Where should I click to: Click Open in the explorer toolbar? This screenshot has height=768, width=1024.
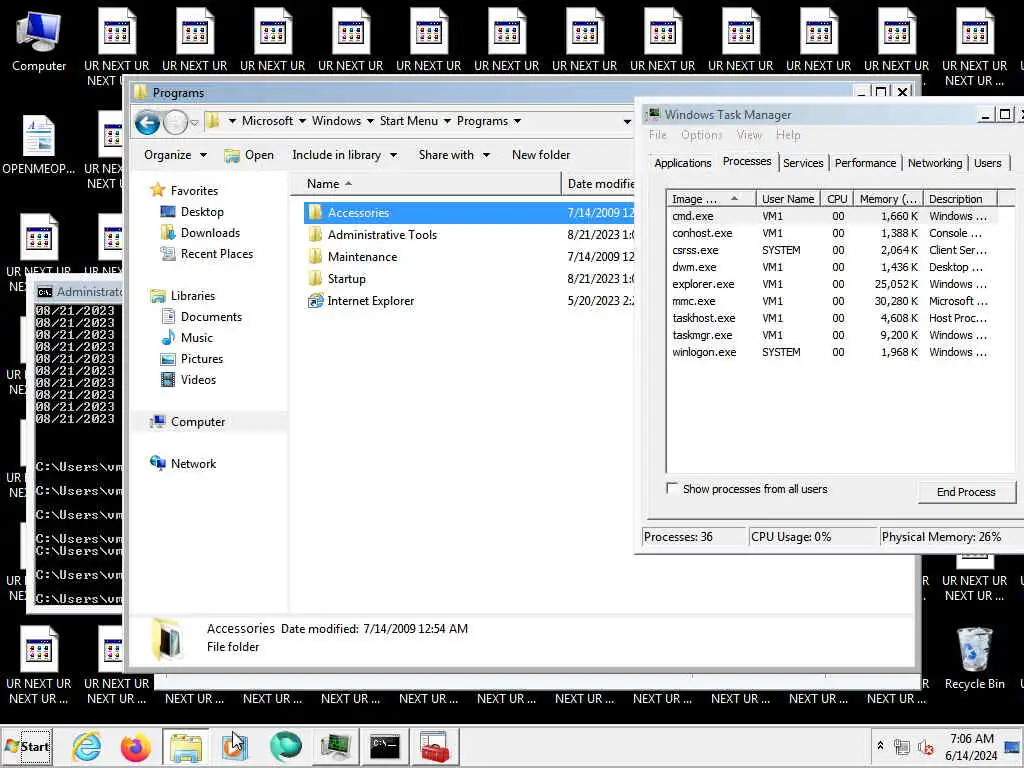(x=249, y=155)
